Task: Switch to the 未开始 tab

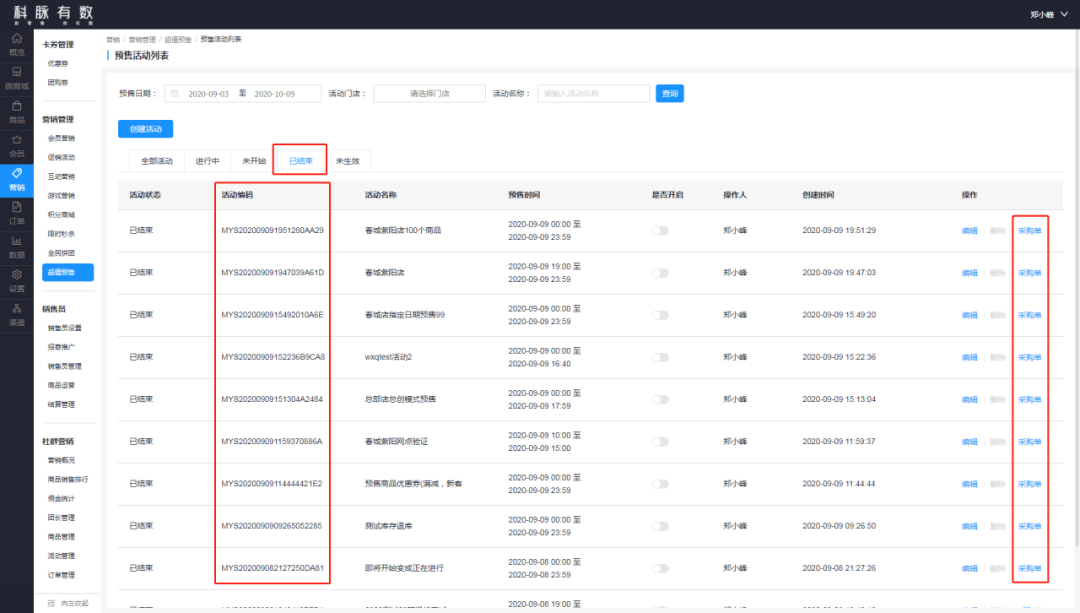Action: (253, 161)
